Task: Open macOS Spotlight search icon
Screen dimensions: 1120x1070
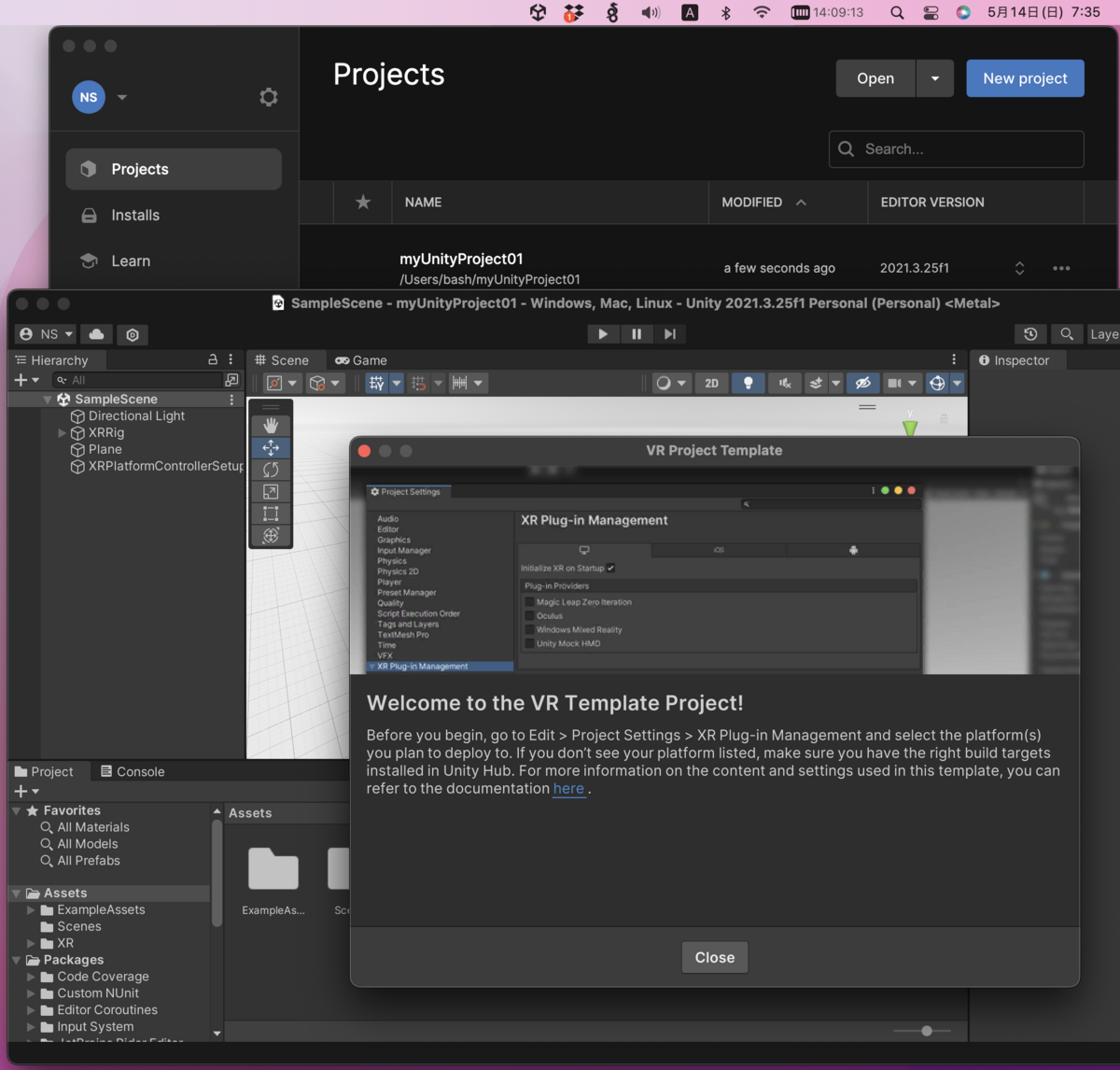Action: [x=897, y=12]
